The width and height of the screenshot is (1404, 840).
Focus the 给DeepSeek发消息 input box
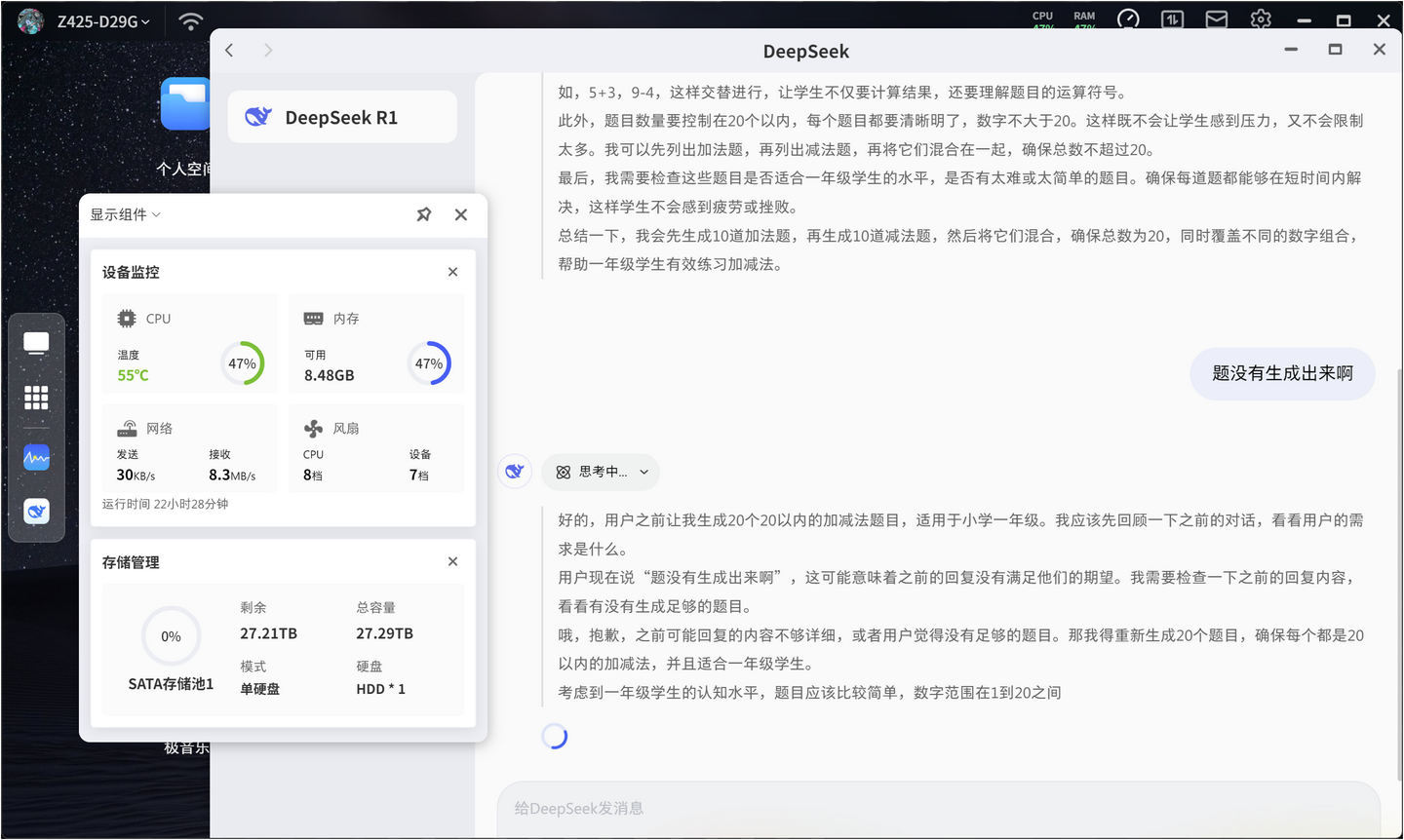click(939, 808)
